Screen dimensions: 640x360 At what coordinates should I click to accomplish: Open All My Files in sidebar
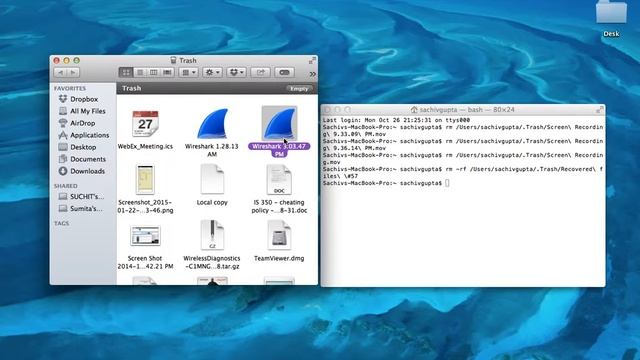82,111
